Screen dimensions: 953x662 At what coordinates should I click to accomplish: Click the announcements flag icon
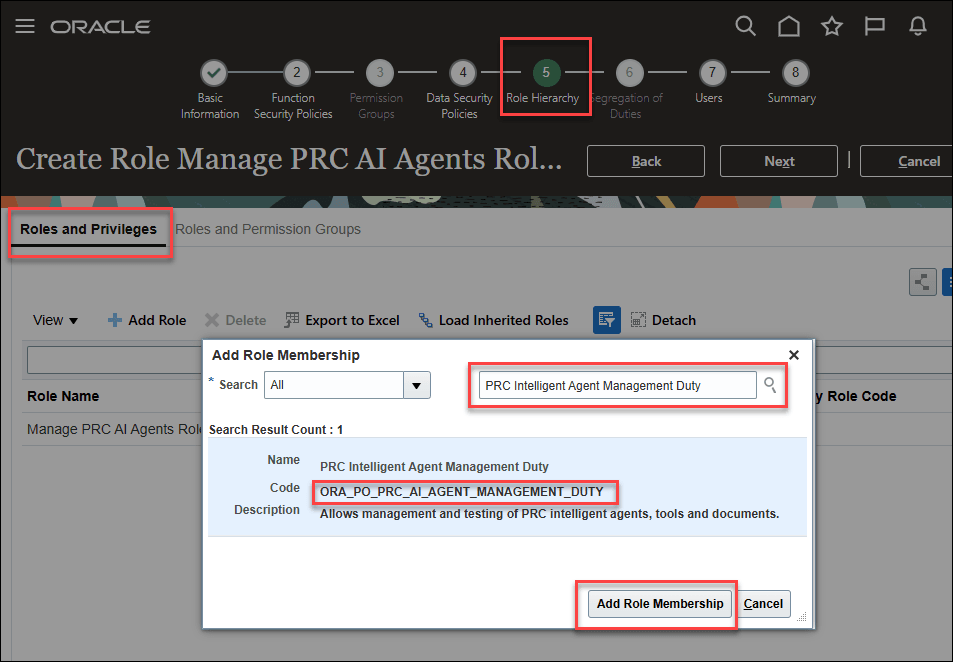tap(874, 26)
